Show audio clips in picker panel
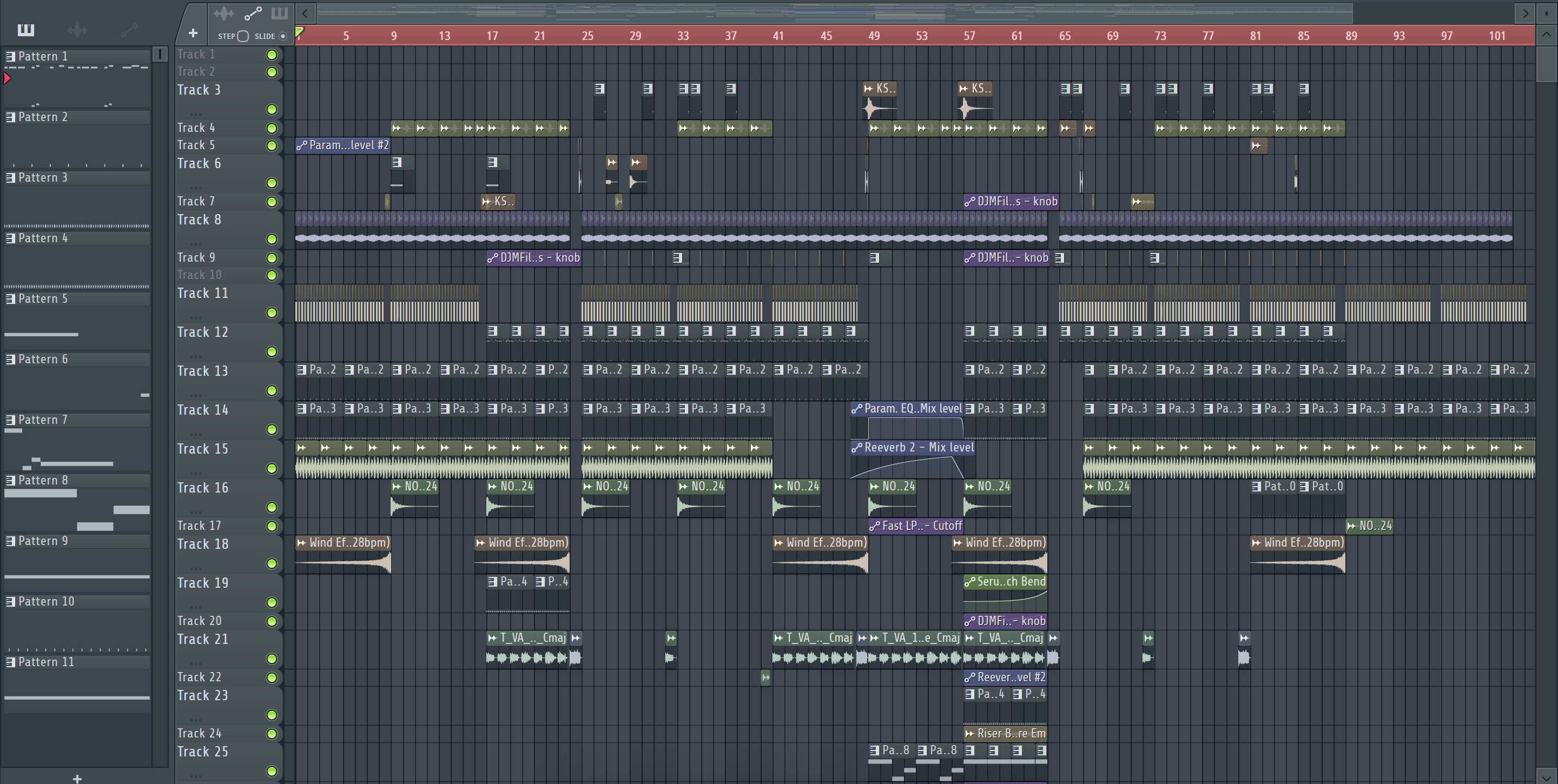This screenshot has width=1558, height=784. (77, 29)
